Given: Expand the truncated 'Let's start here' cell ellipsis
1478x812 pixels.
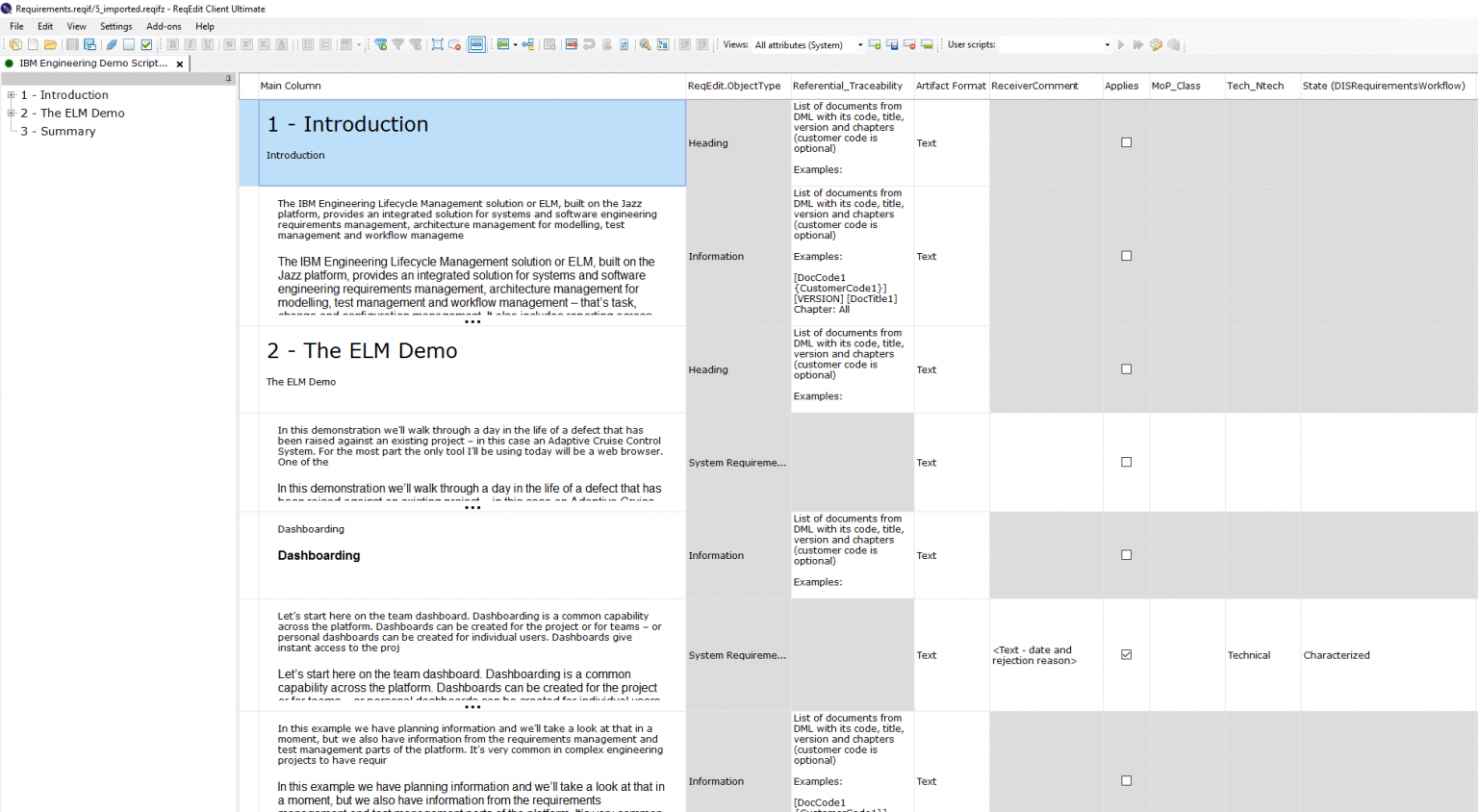Looking at the screenshot, I should point(472,707).
